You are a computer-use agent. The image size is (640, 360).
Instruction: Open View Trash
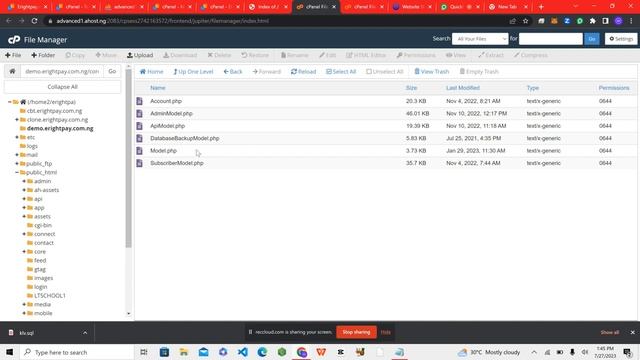431,71
